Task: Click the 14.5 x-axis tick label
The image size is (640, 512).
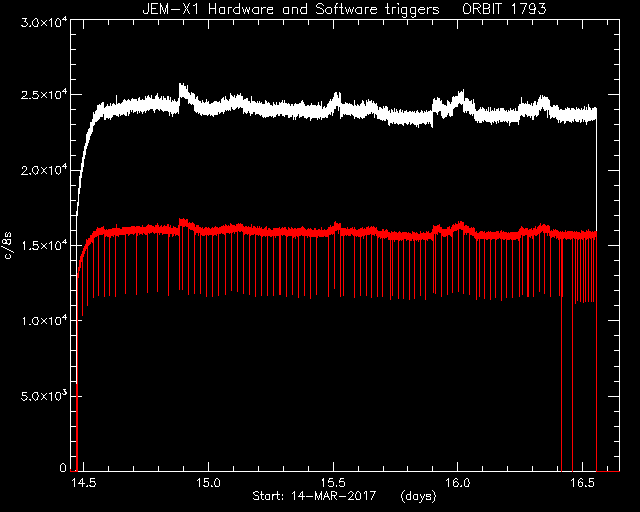Action: [84, 483]
